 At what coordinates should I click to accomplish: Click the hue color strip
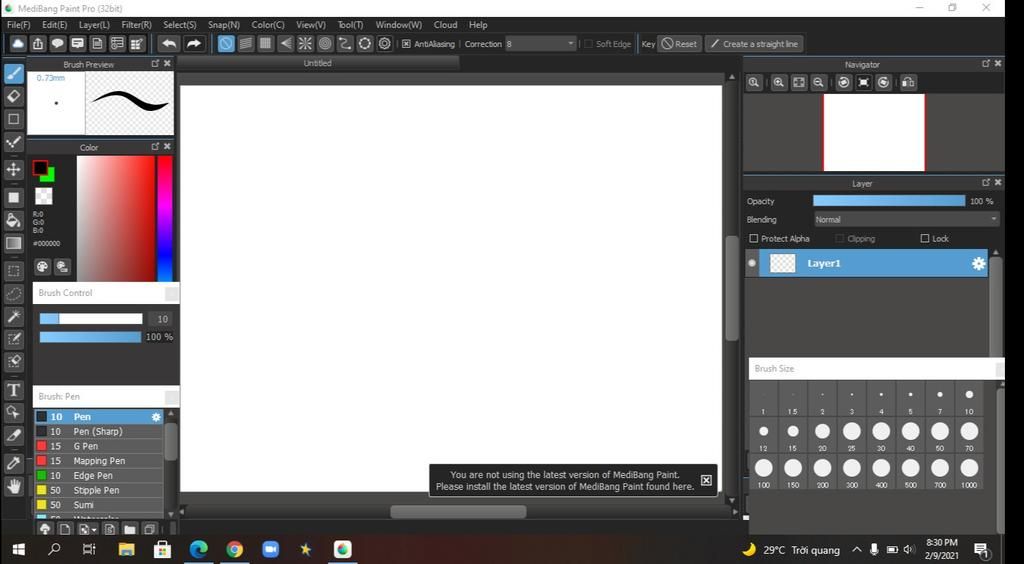coord(165,219)
